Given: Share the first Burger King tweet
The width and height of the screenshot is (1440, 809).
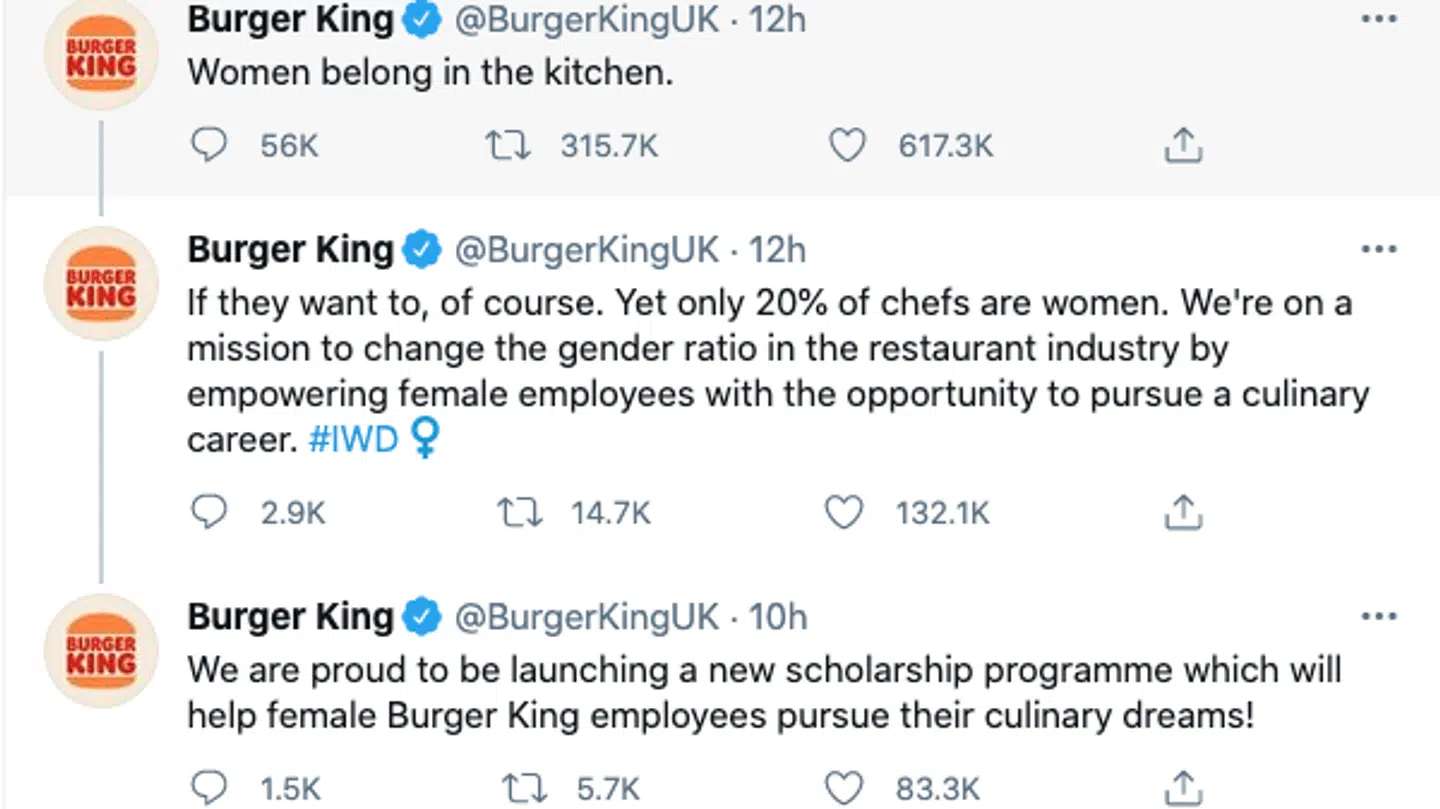Looking at the screenshot, I should coord(1182,146).
